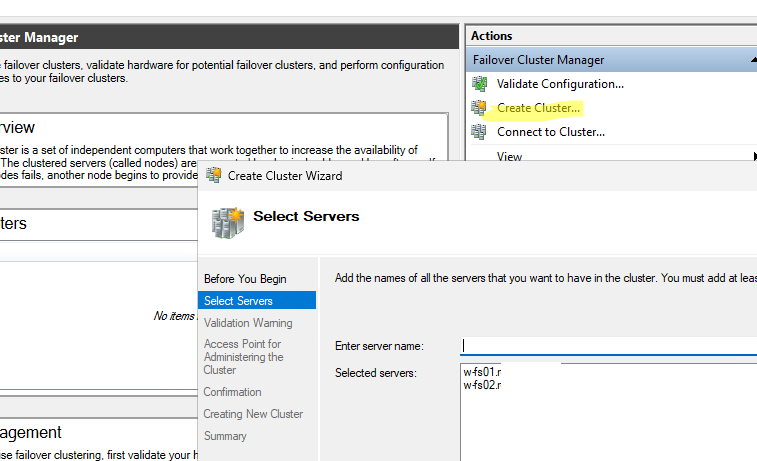Select w-fs02.r in Selected servers list
Screen dimensions: 757x461
click(482, 384)
